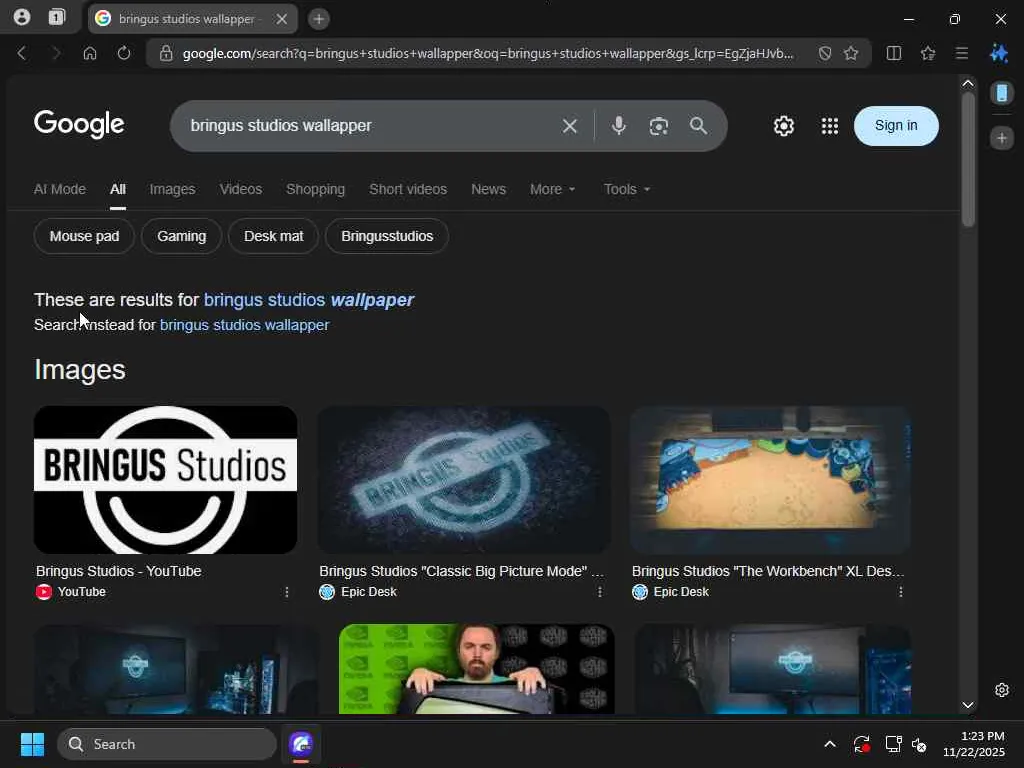Switch to Videos tab

click(240, 189)
